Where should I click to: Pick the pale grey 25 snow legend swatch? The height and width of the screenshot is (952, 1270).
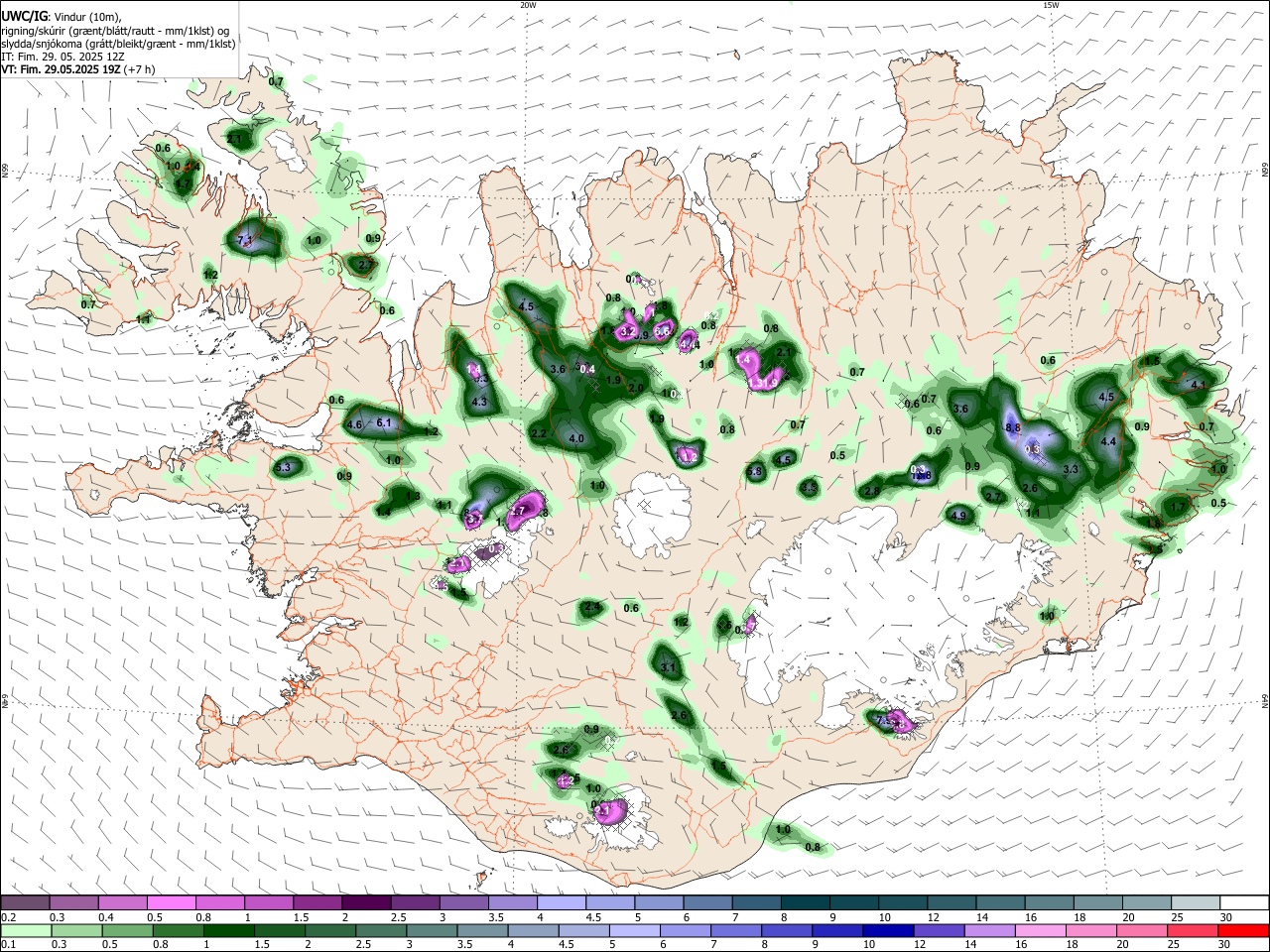point(1195,903)
